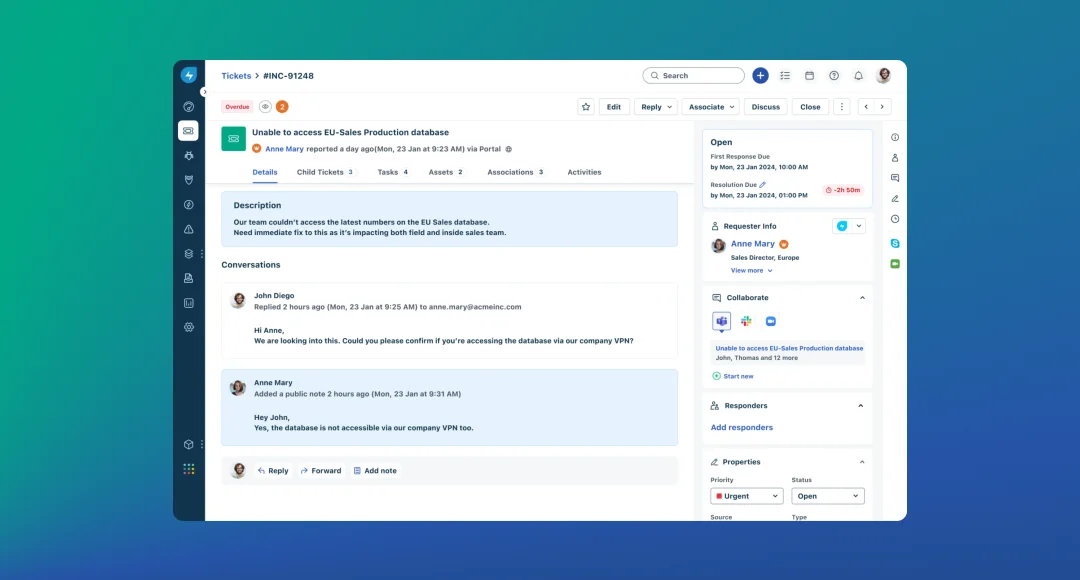Toggle the watch eye icon beside Overdue

click(265, 107)
